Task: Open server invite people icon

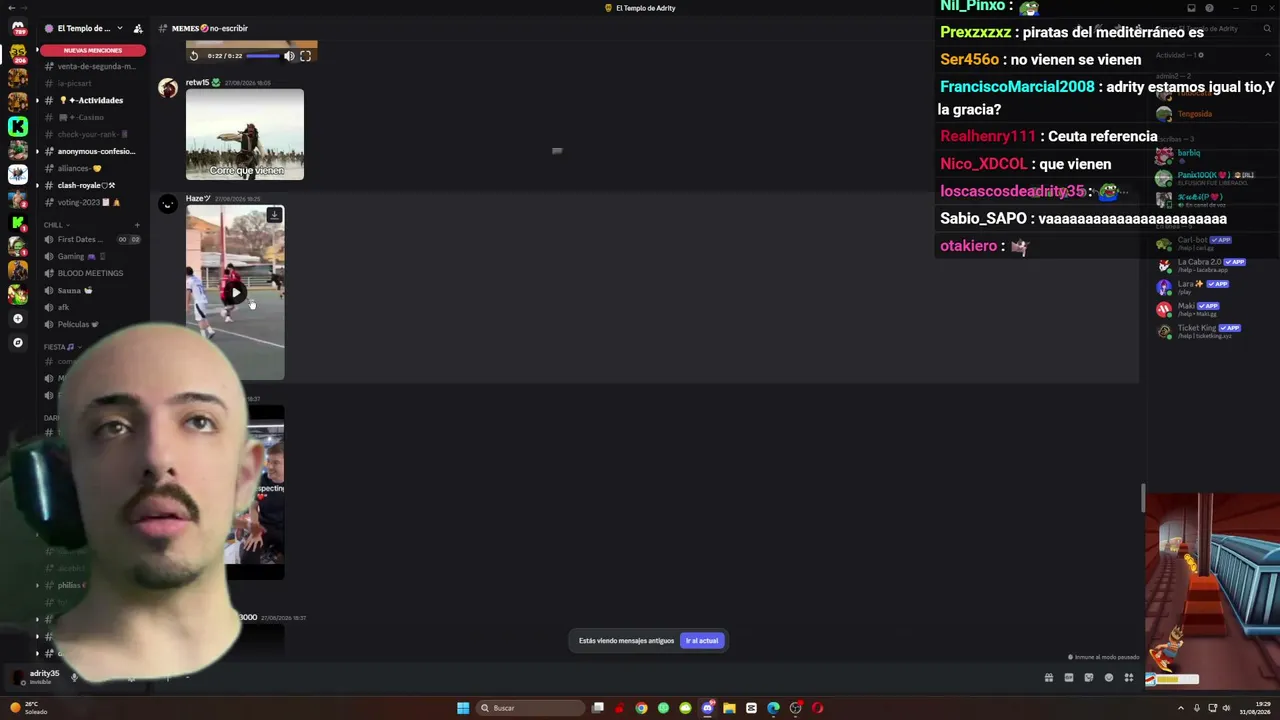Action: point(138,28)
